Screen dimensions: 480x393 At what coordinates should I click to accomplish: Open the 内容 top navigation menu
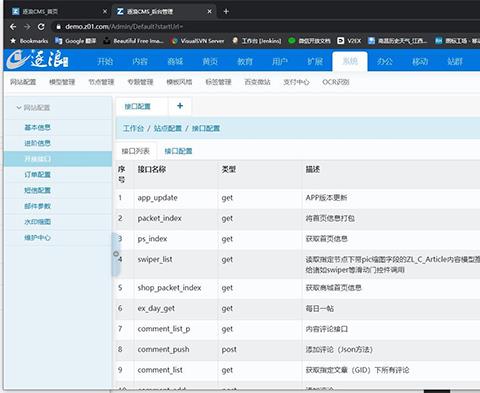[140, 61]
